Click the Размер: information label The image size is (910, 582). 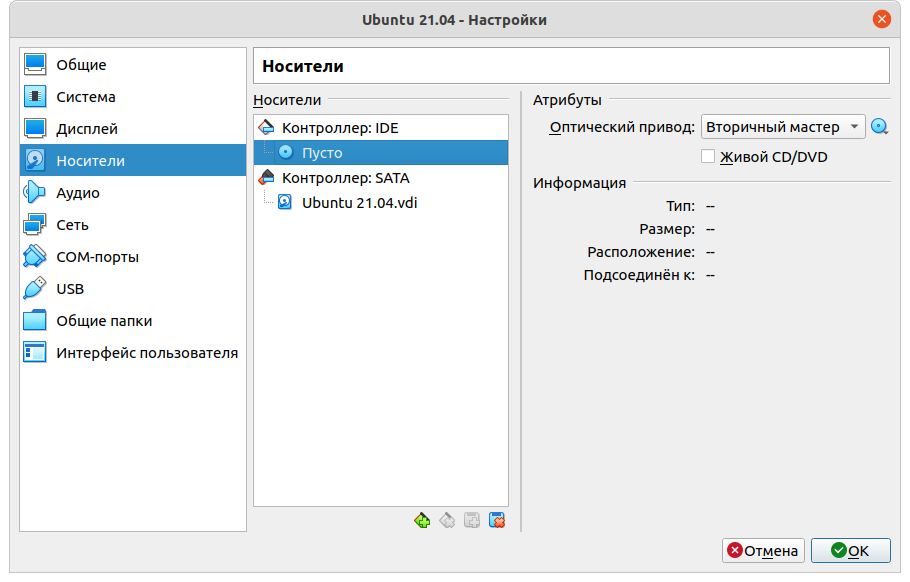(667, 229)
